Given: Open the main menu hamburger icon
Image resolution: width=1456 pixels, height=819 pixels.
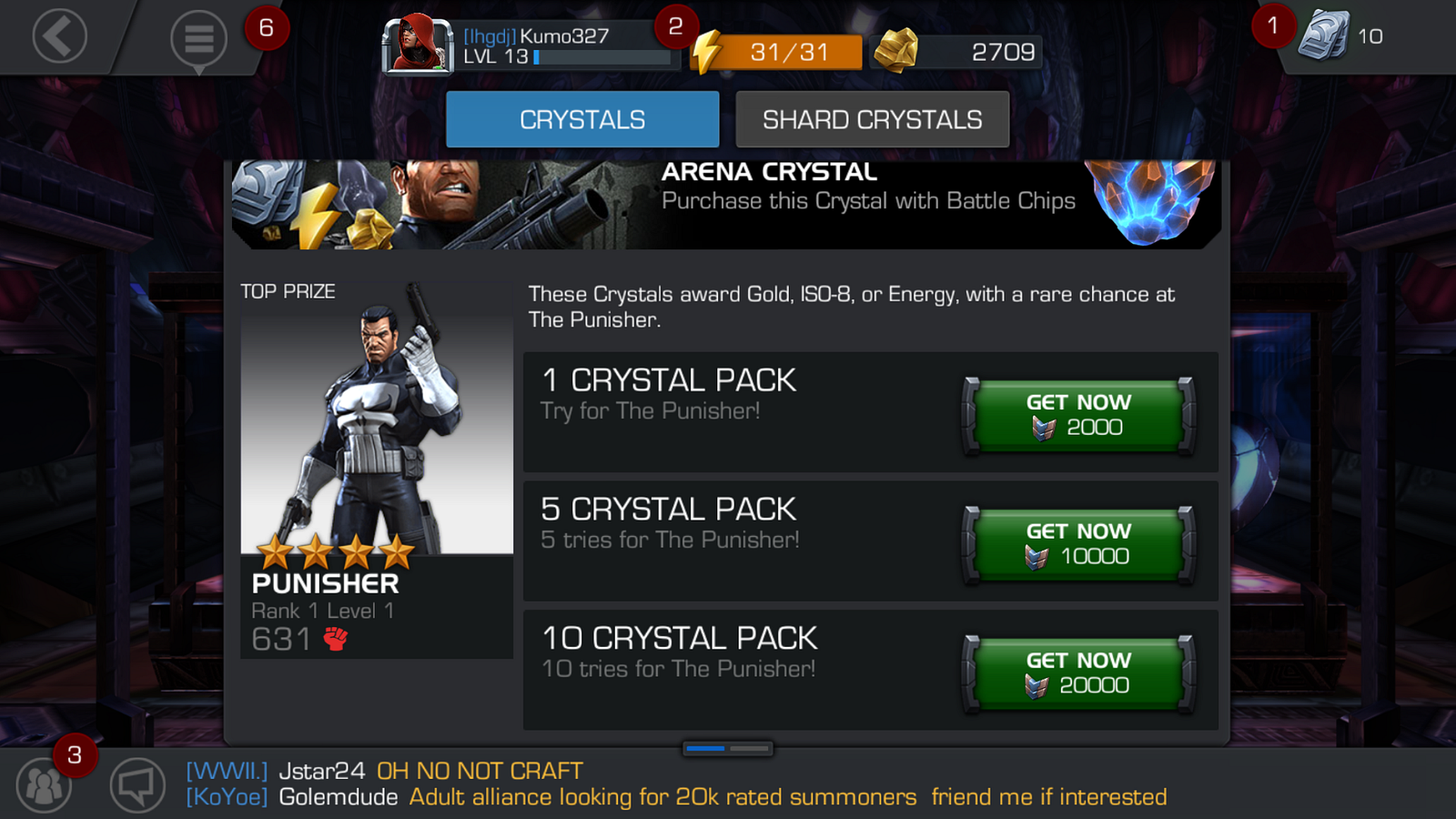Looking at the screenshot, I should pyautogui.click(x=198, y=40).
